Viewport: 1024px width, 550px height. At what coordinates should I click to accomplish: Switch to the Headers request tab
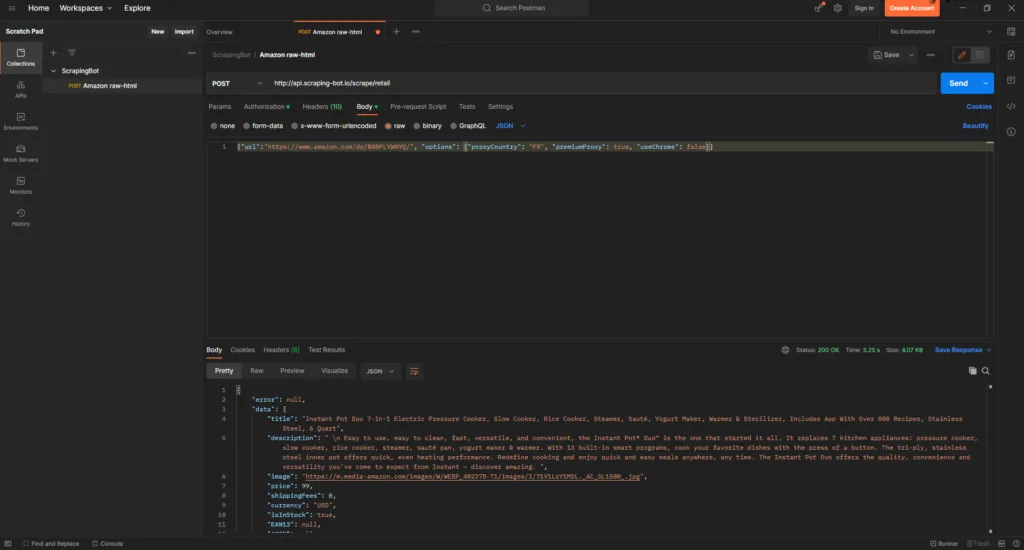coord(321,106)
